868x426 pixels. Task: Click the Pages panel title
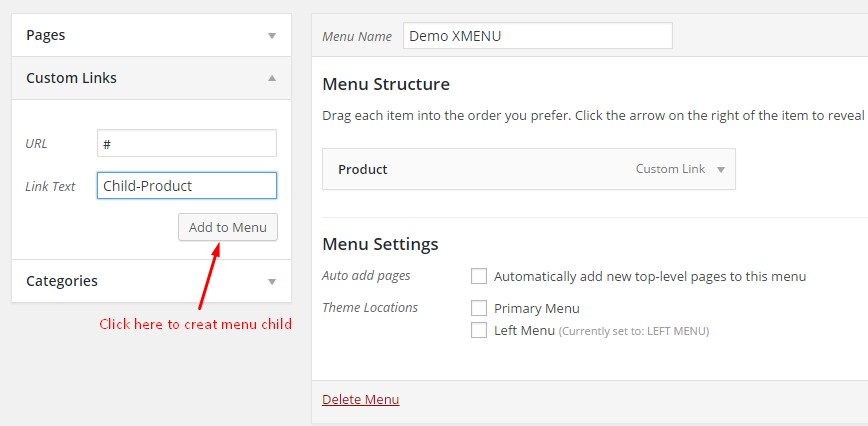click(x=45, y=35)
